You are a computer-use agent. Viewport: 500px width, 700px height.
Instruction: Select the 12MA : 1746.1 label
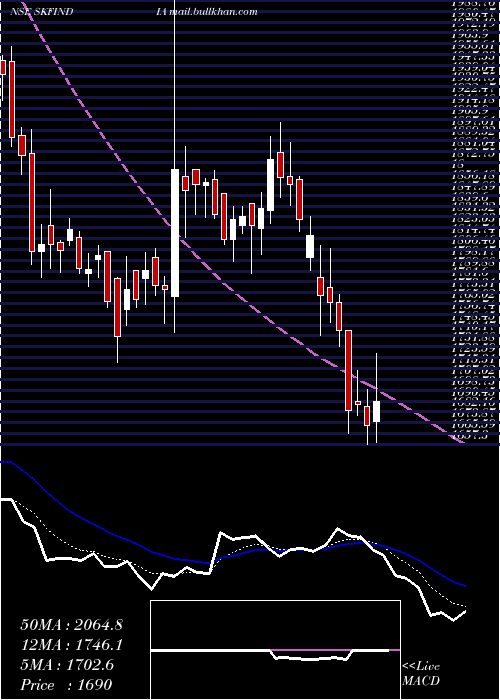(x=71, y=645)
